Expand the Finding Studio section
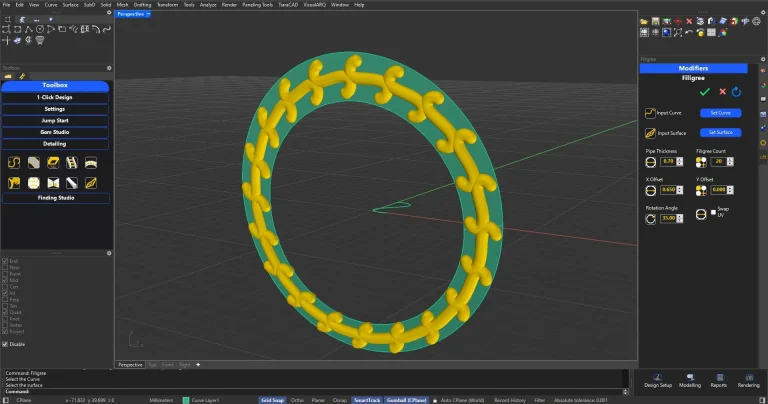 click(x=55, y=198)
